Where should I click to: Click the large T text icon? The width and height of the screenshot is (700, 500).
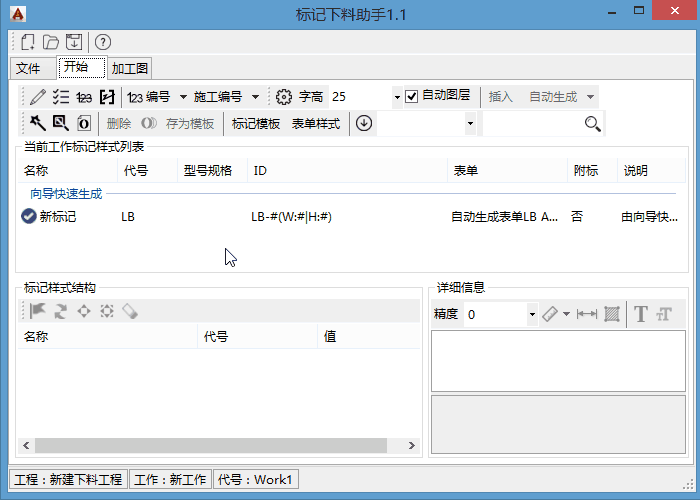click(x=641, y=314)
